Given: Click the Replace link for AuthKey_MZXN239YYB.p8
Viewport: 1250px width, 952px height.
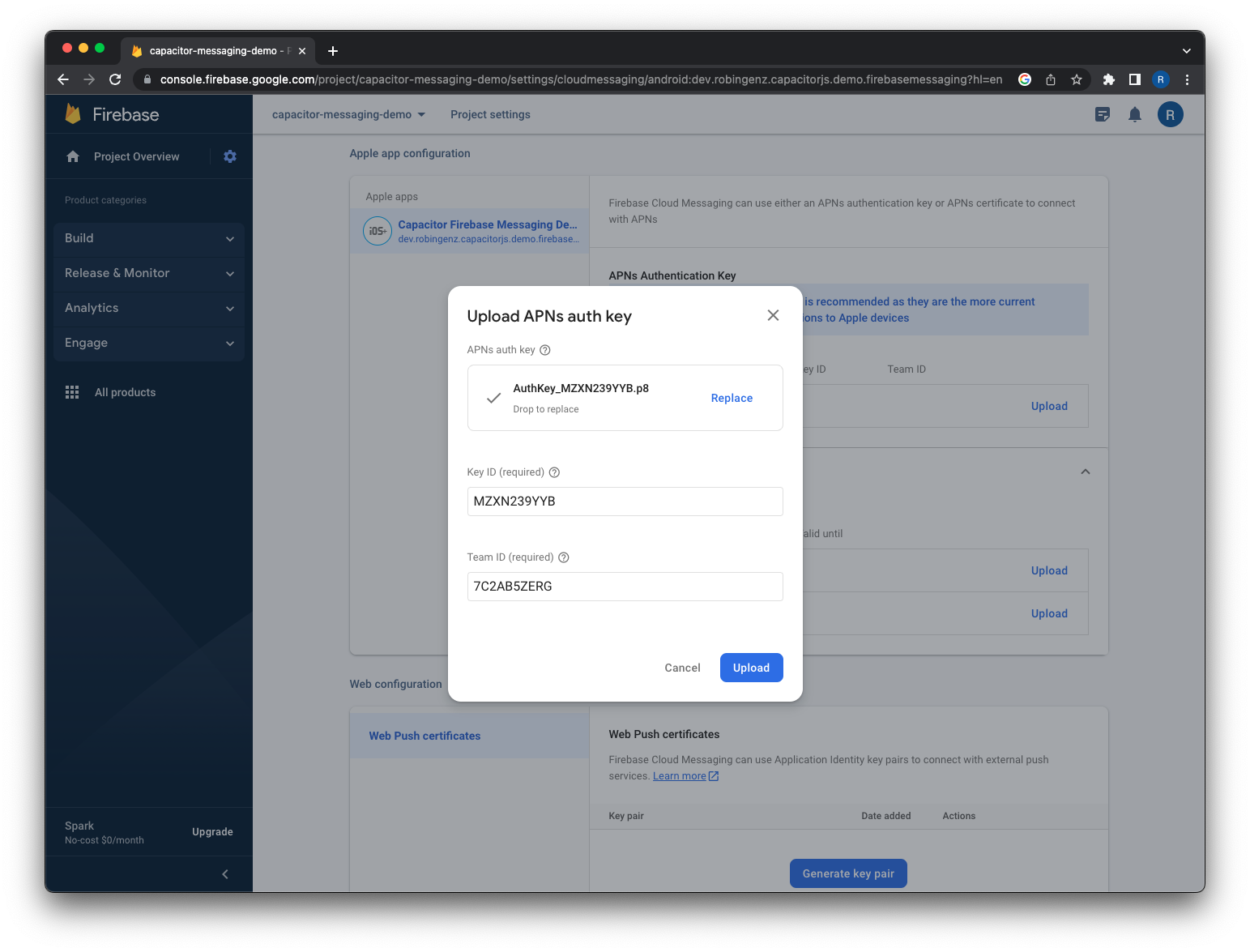Looking at the screenshot, I should click(731, 398).
